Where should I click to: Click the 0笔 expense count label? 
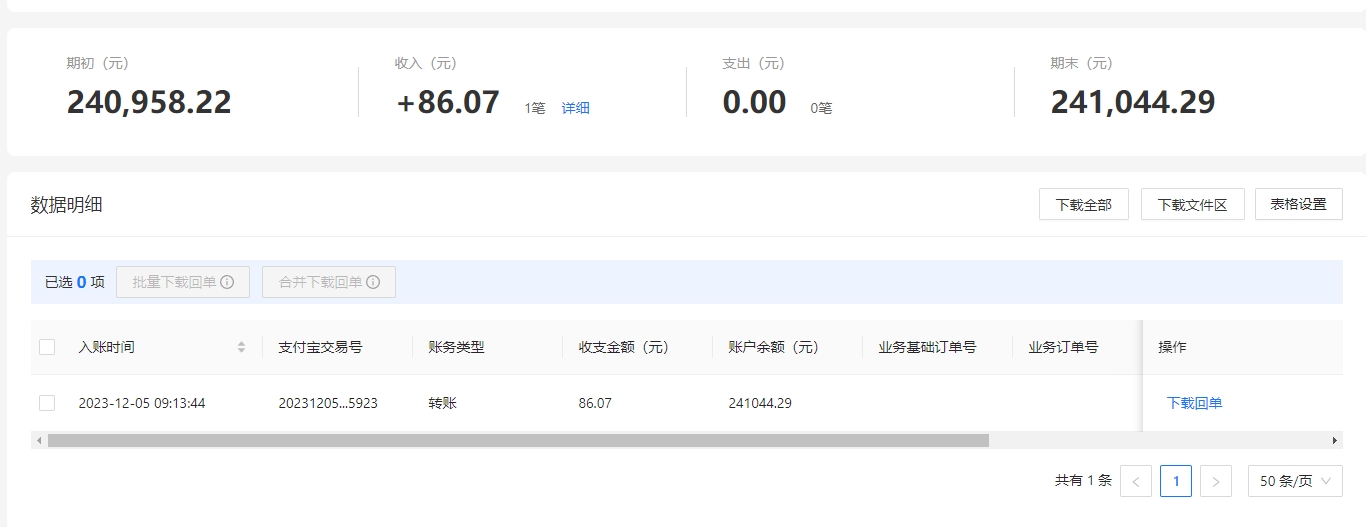coord(821,108)
